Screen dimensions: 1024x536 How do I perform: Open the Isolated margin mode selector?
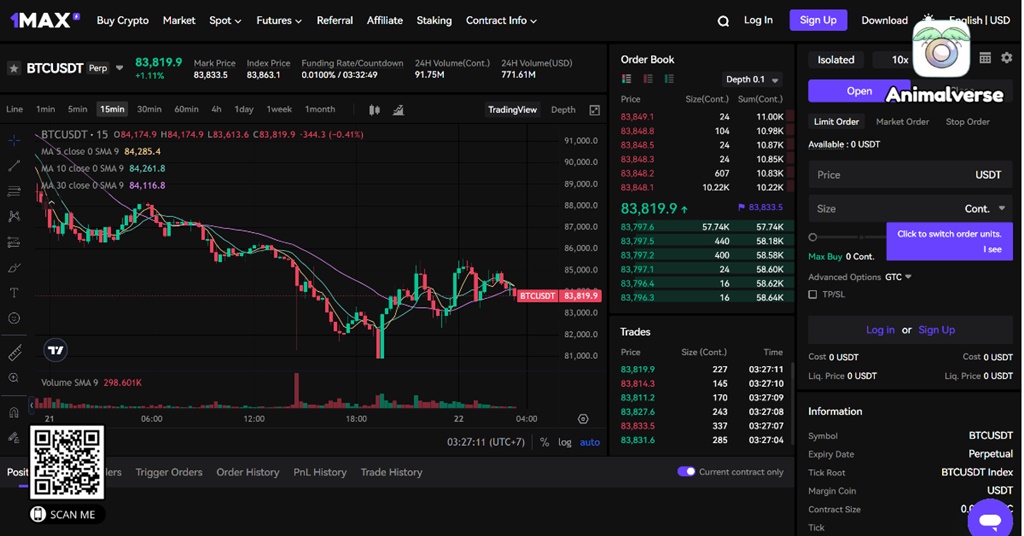tap(836, 59)
